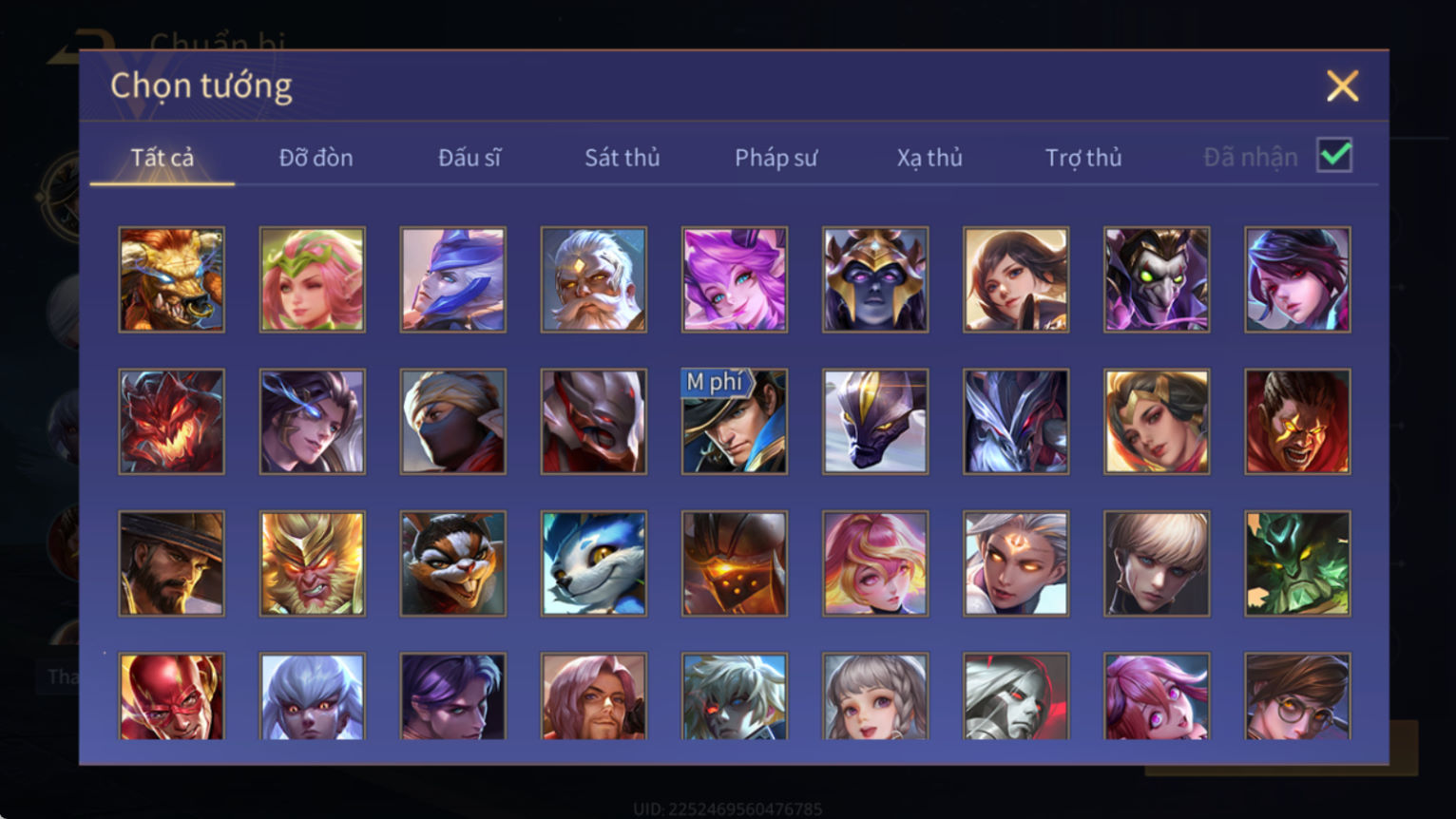
Task: Switch to the Đỡ đòn tab
Action: pos(316,158)
